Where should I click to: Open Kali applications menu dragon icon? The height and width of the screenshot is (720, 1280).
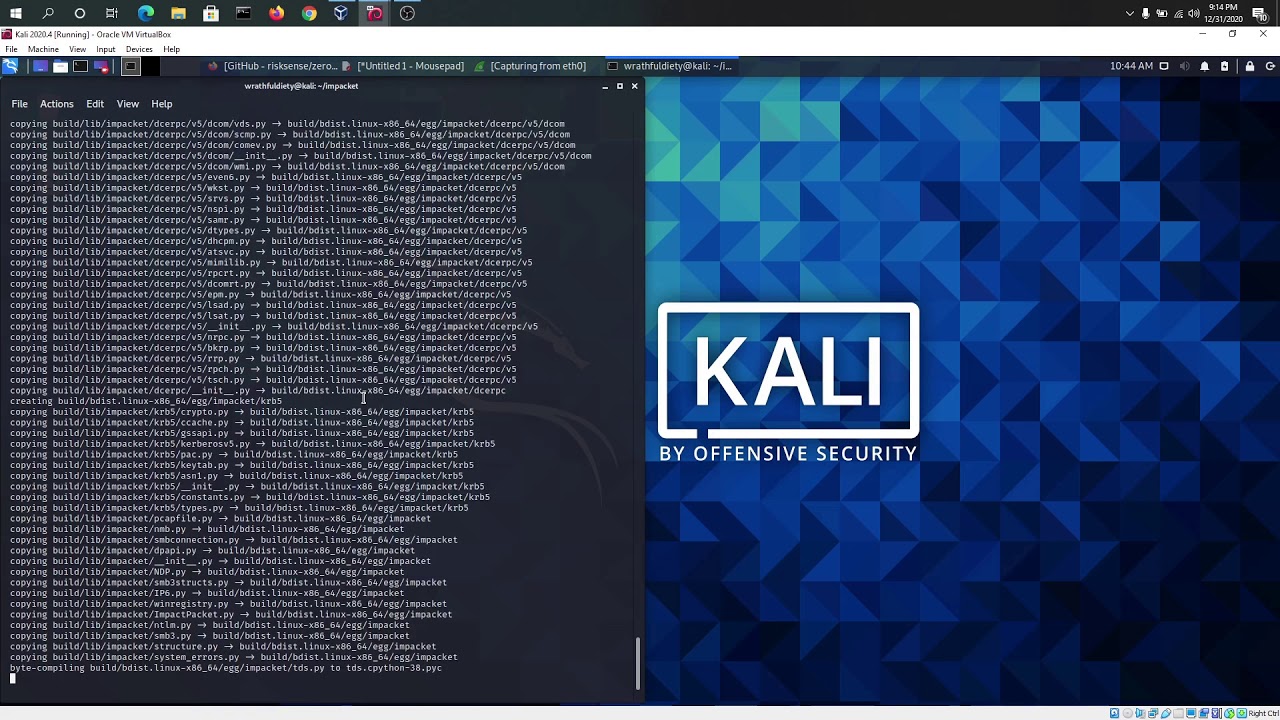click(x=10, y=66)
